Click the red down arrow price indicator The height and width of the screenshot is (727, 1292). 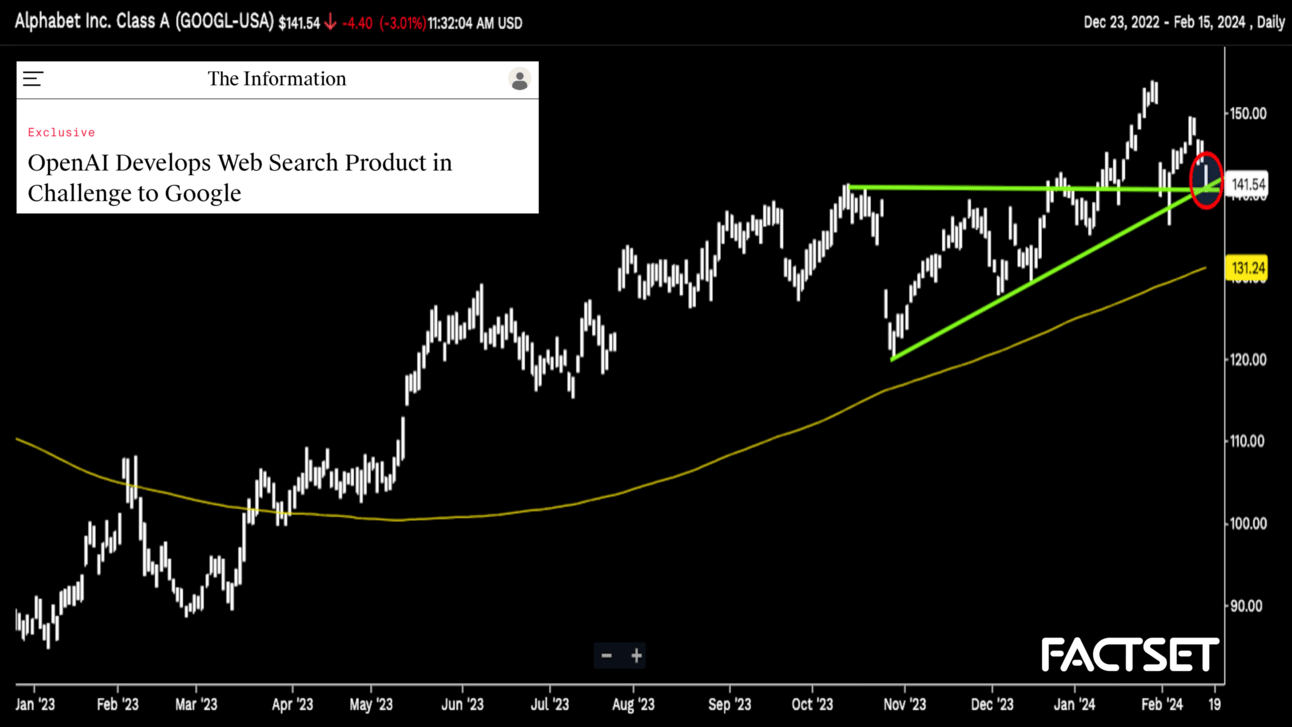coord(330,22)
